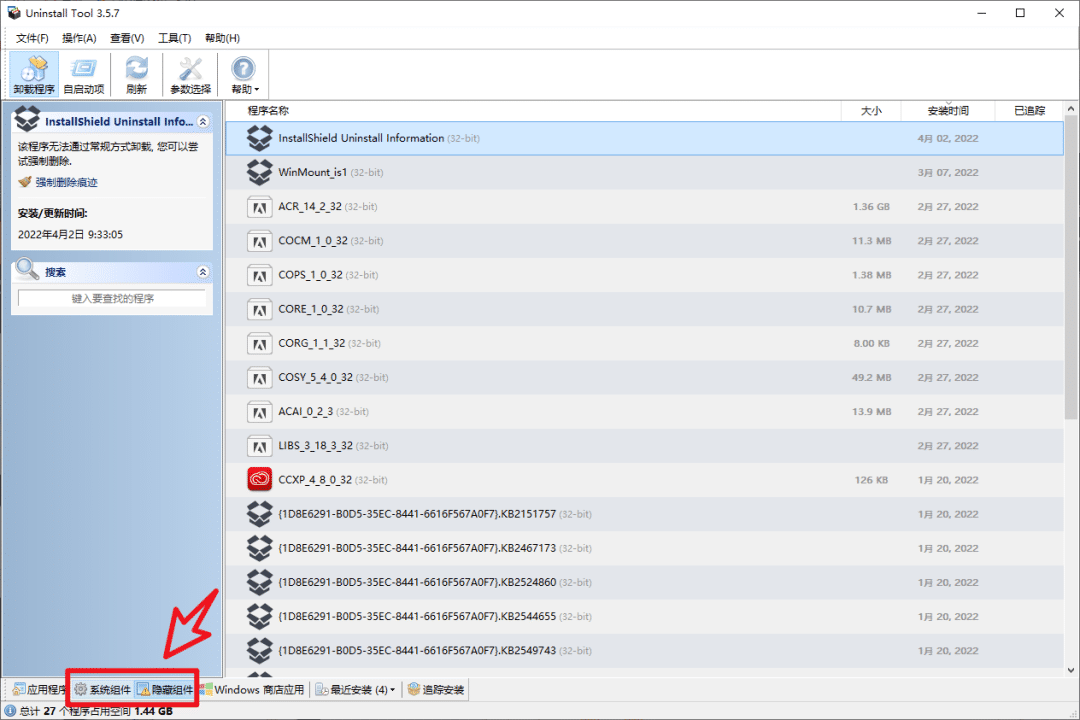Open the 自启动项 (Startup items) toolbar icon
Viewport: 1080px width, 720px height.
83,74
